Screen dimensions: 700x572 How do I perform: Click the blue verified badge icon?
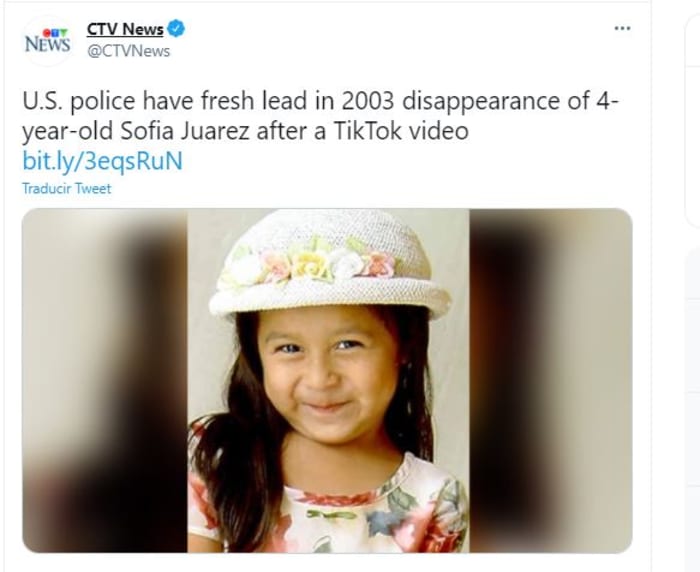(x=176, y=29)
